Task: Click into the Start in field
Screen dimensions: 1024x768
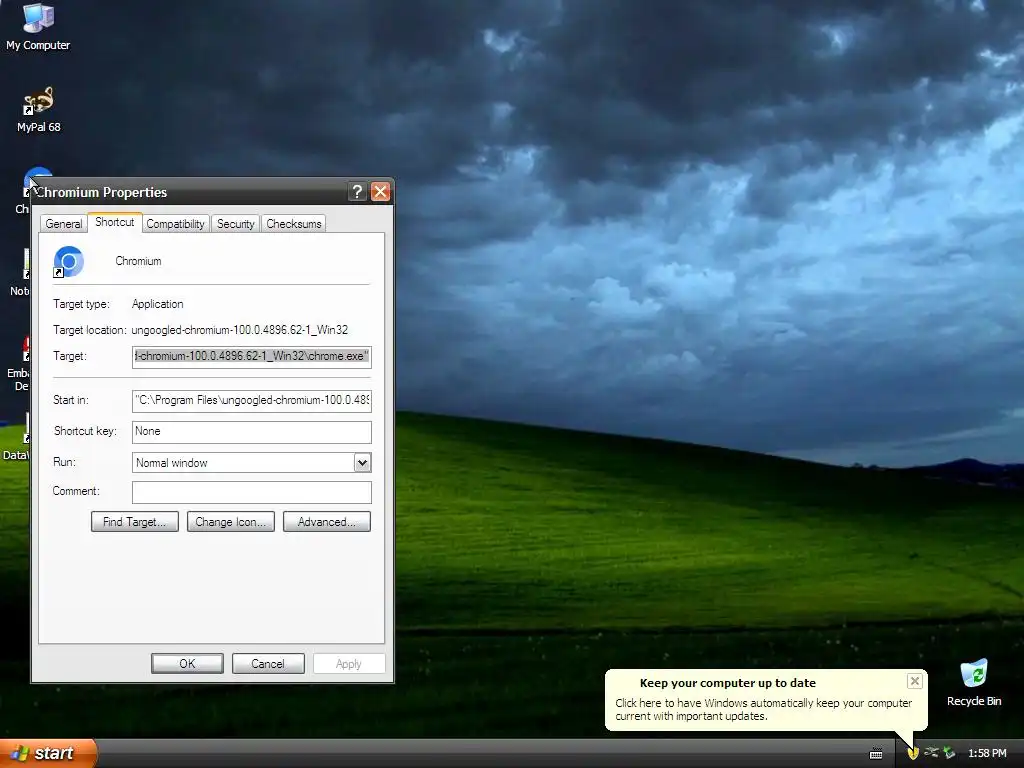Action: tap(251, 400)
